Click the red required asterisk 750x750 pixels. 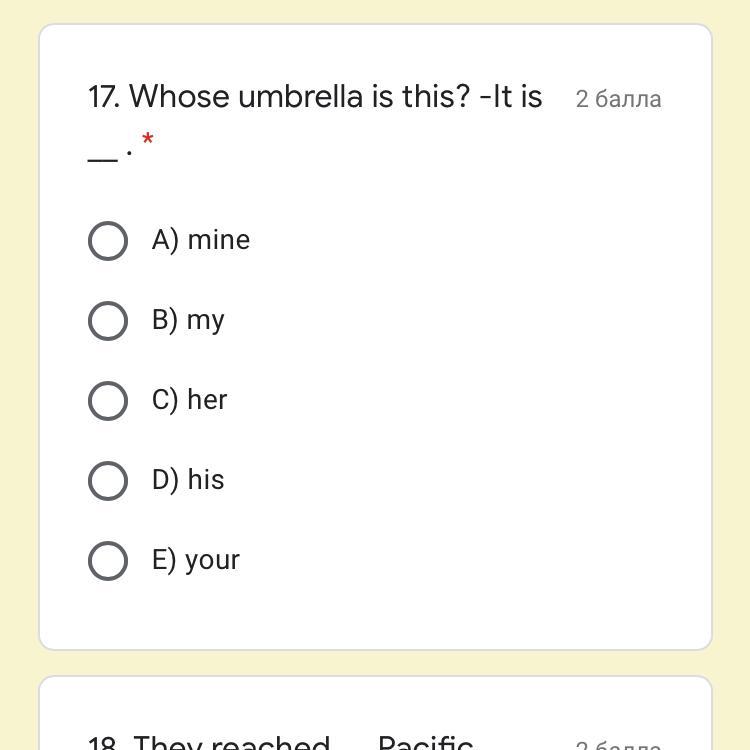coord(148,139)
